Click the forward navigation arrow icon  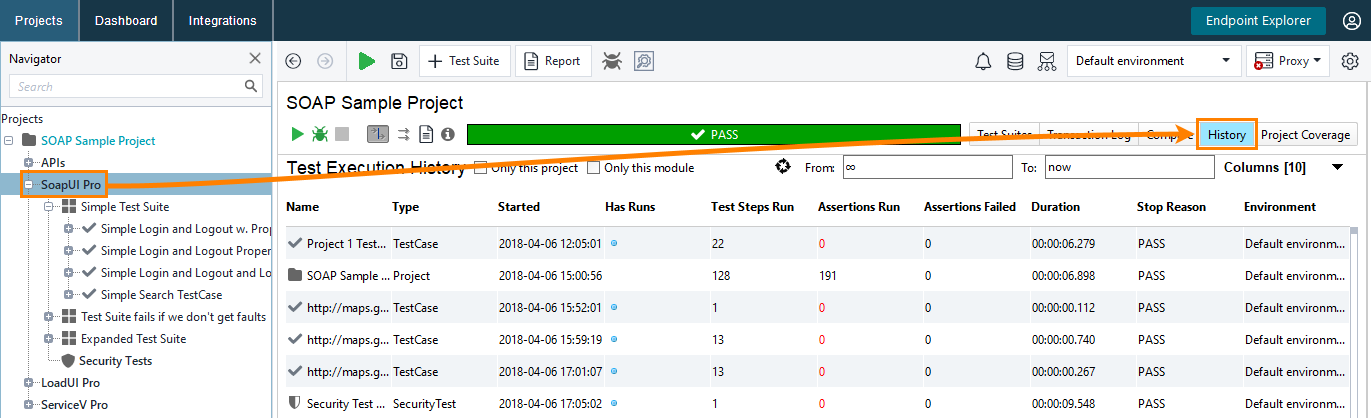click(325, 61)
